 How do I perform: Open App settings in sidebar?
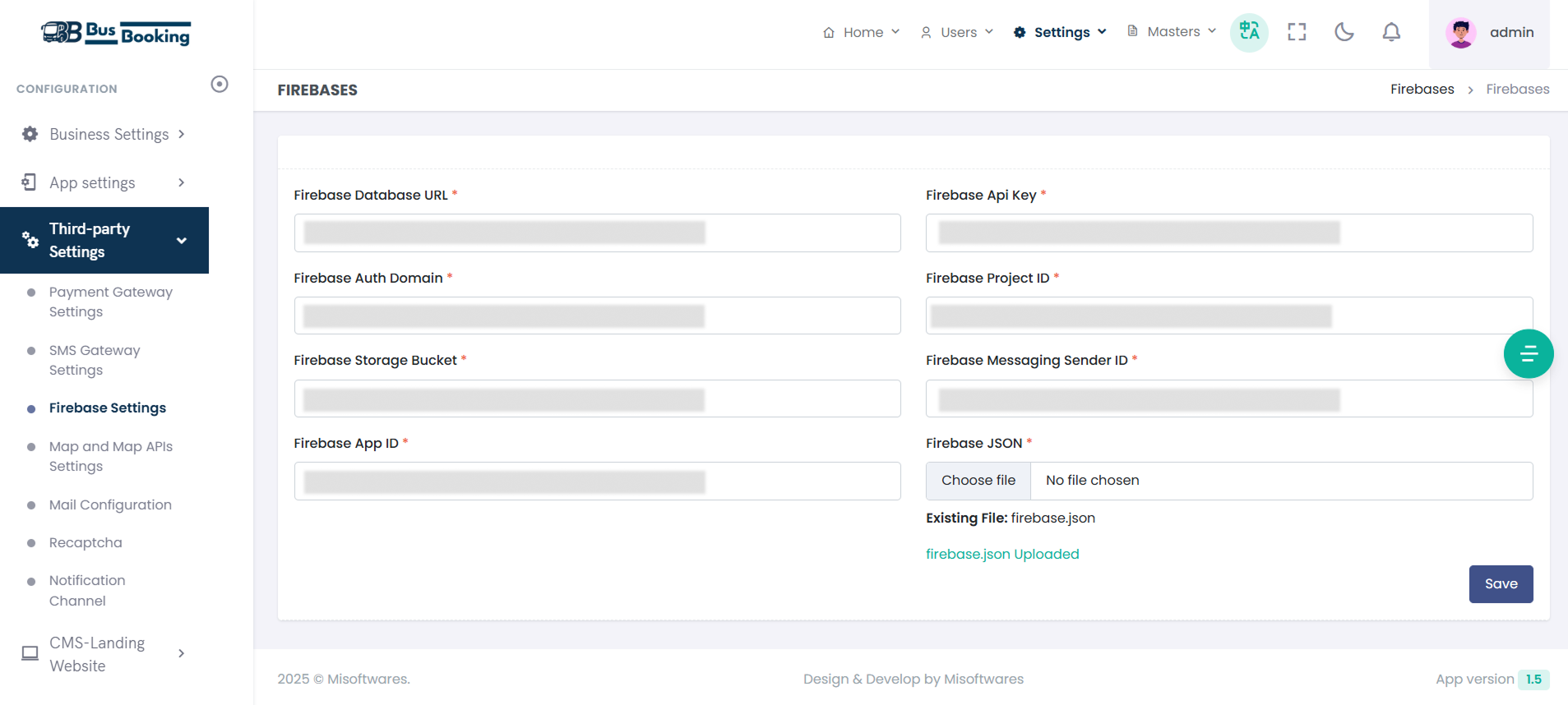coord(104,182)
